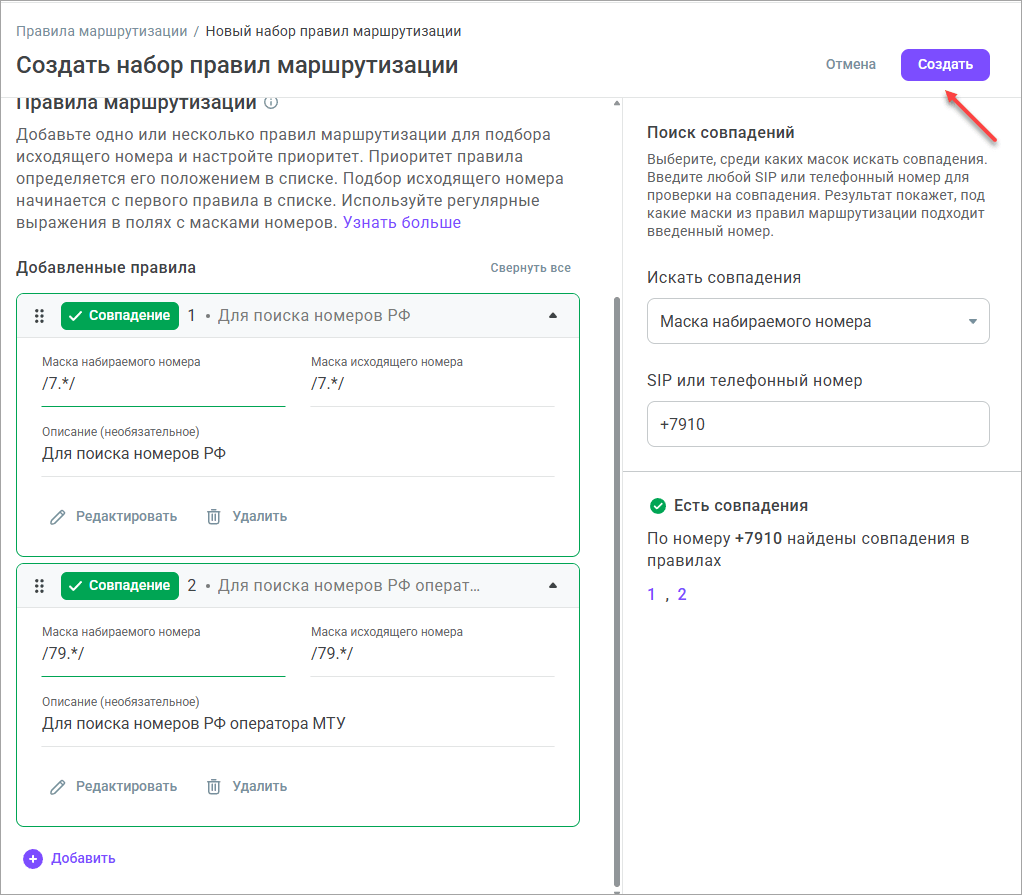Collapse rule 2 using its chevron
1022x895 pixels.
click(553, 585)
